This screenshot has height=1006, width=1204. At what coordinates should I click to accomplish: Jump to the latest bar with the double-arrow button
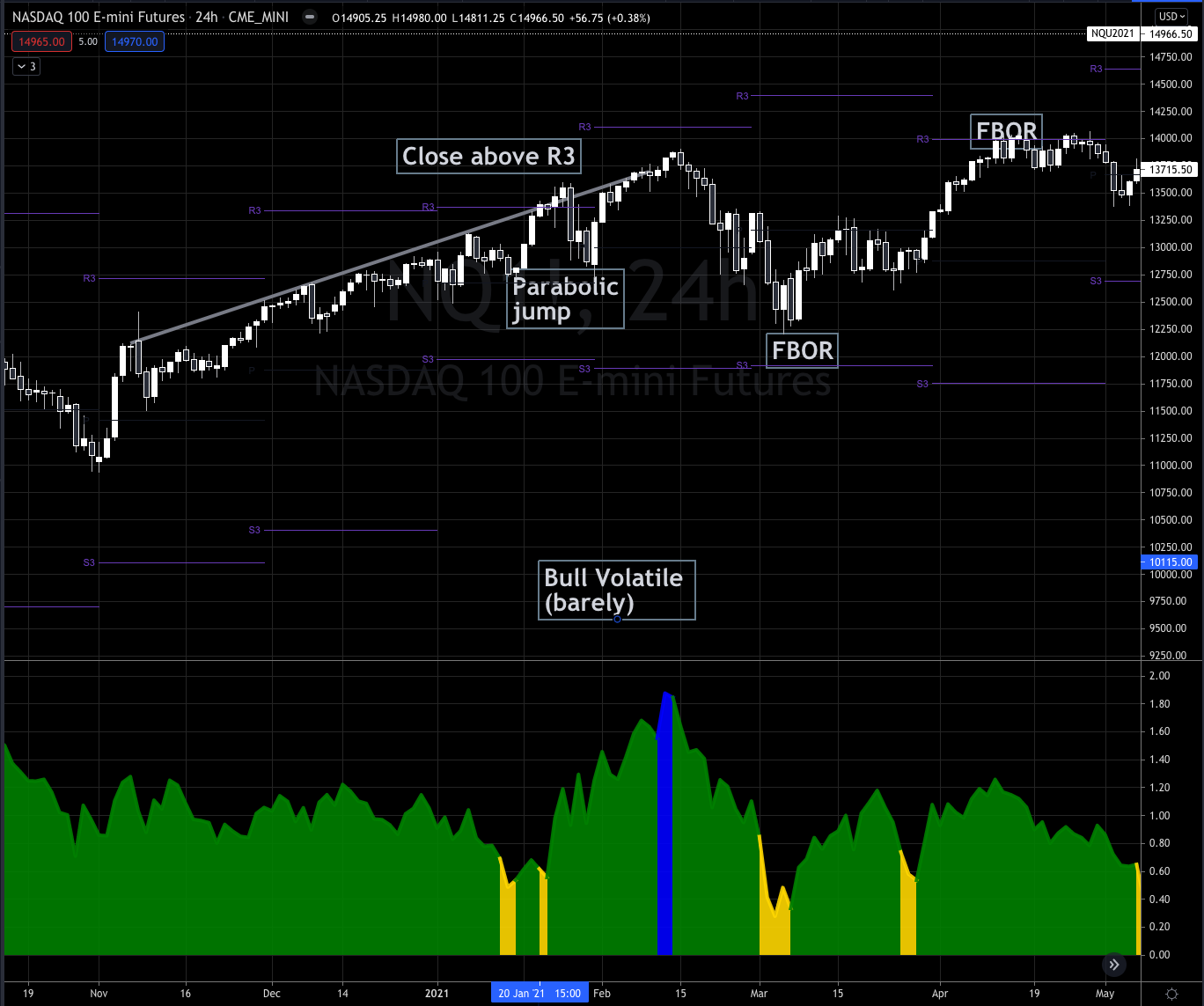click(1113, 965)
